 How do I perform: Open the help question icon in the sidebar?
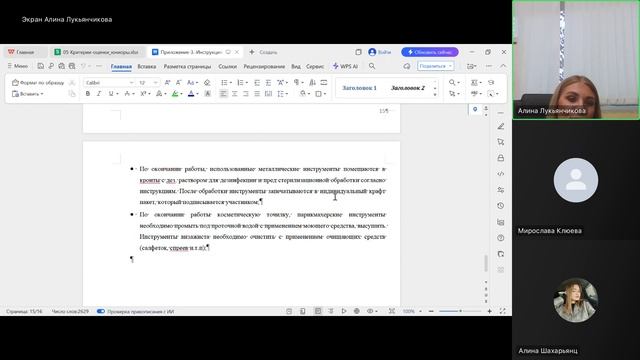point(501,238)
